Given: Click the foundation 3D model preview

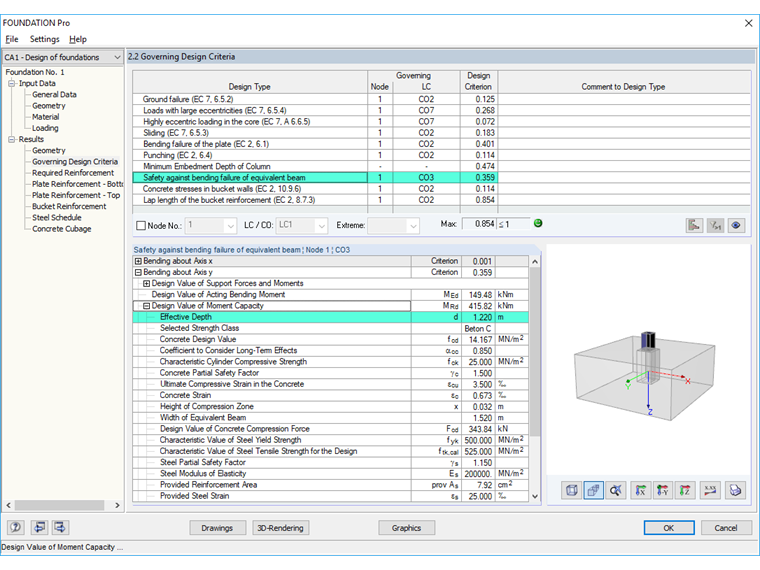Looking at the screenshot, I should click(x=645, y=376).
